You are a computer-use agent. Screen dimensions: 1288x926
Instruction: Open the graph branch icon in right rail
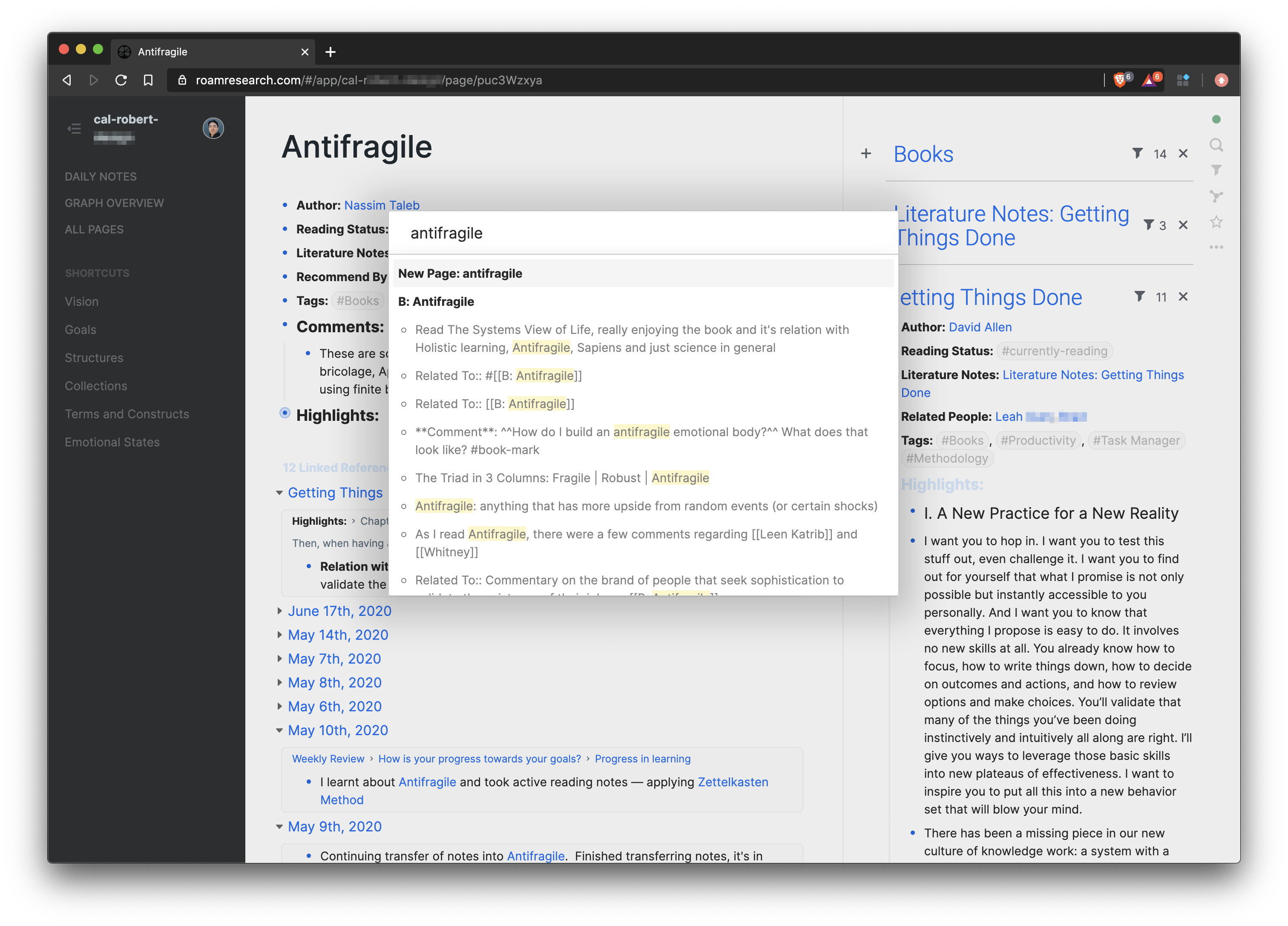pyautogui.click(x=1215, y=196)
